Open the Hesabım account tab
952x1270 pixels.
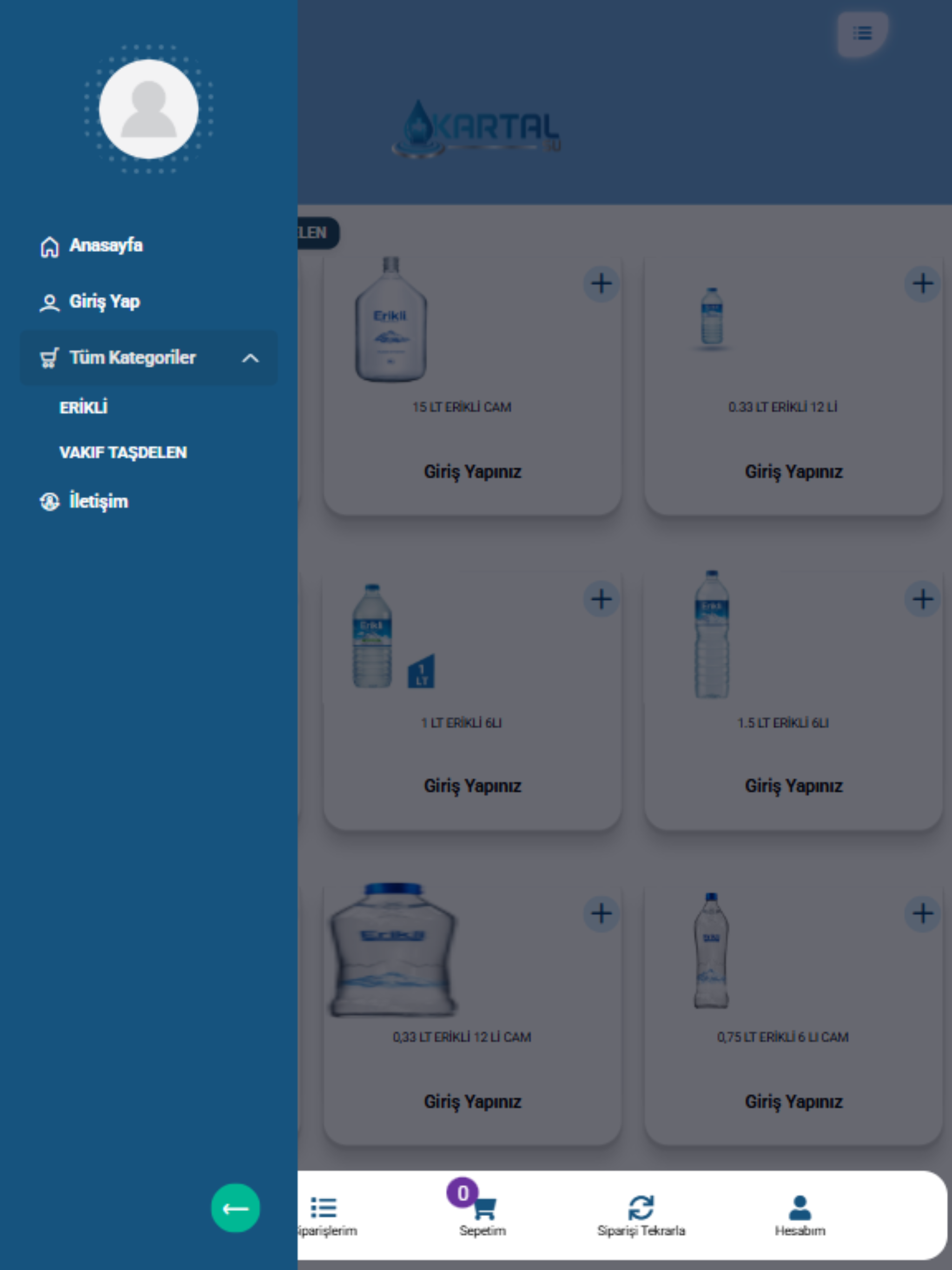coord(800,1216)
